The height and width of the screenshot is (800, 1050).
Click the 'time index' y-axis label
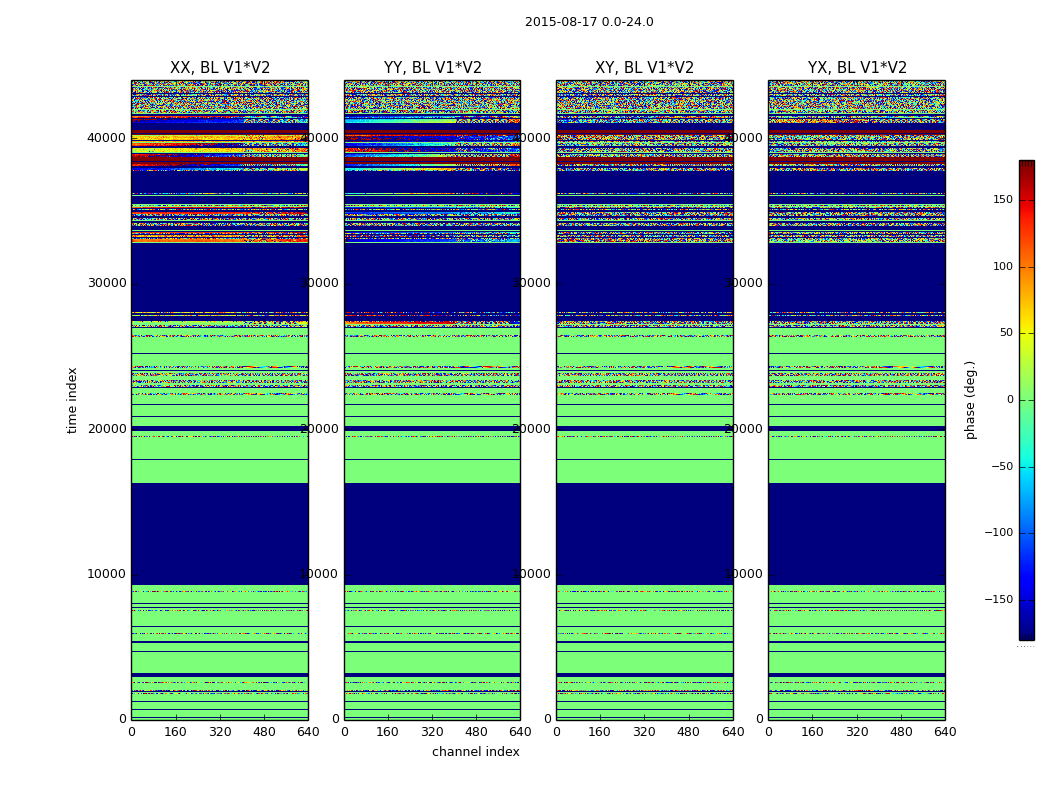pos(72,400)
